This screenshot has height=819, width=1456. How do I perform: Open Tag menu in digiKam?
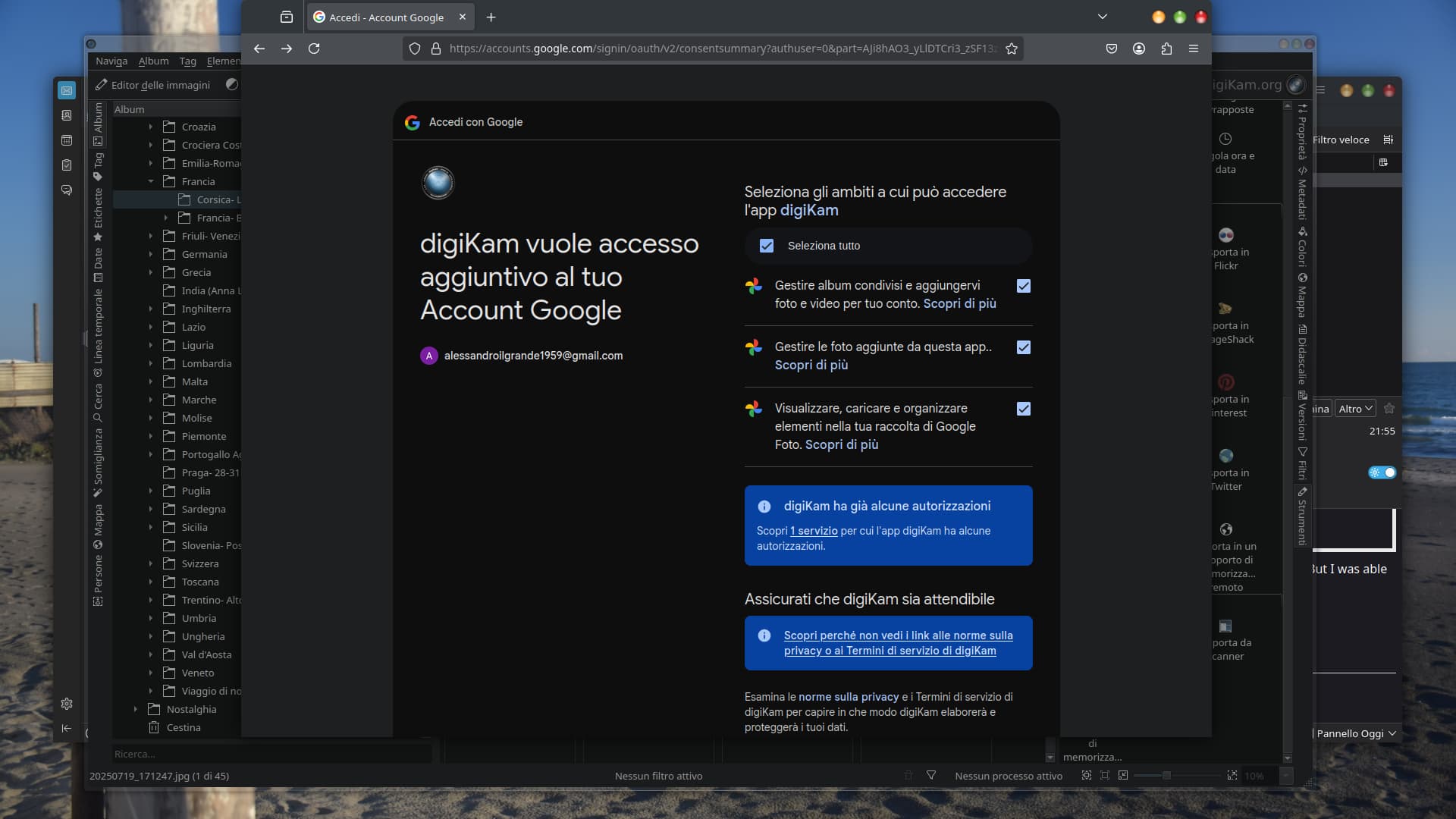[188, 61]
